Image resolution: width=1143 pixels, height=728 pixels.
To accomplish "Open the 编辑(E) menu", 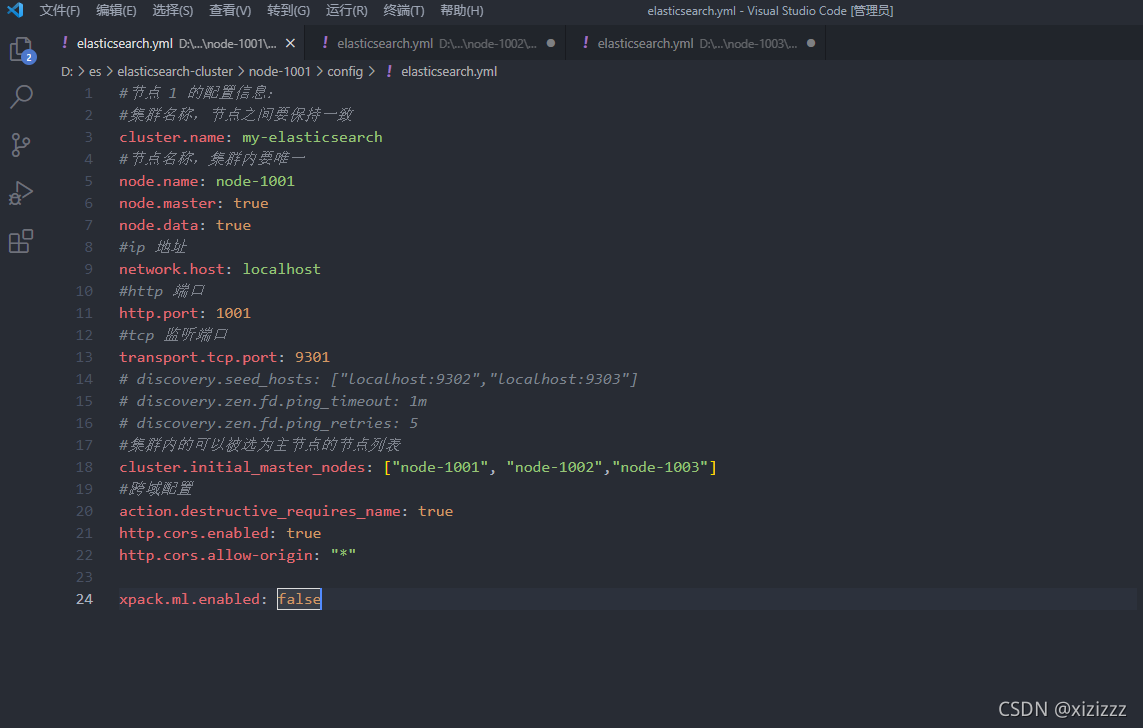I will pos(116,10).
